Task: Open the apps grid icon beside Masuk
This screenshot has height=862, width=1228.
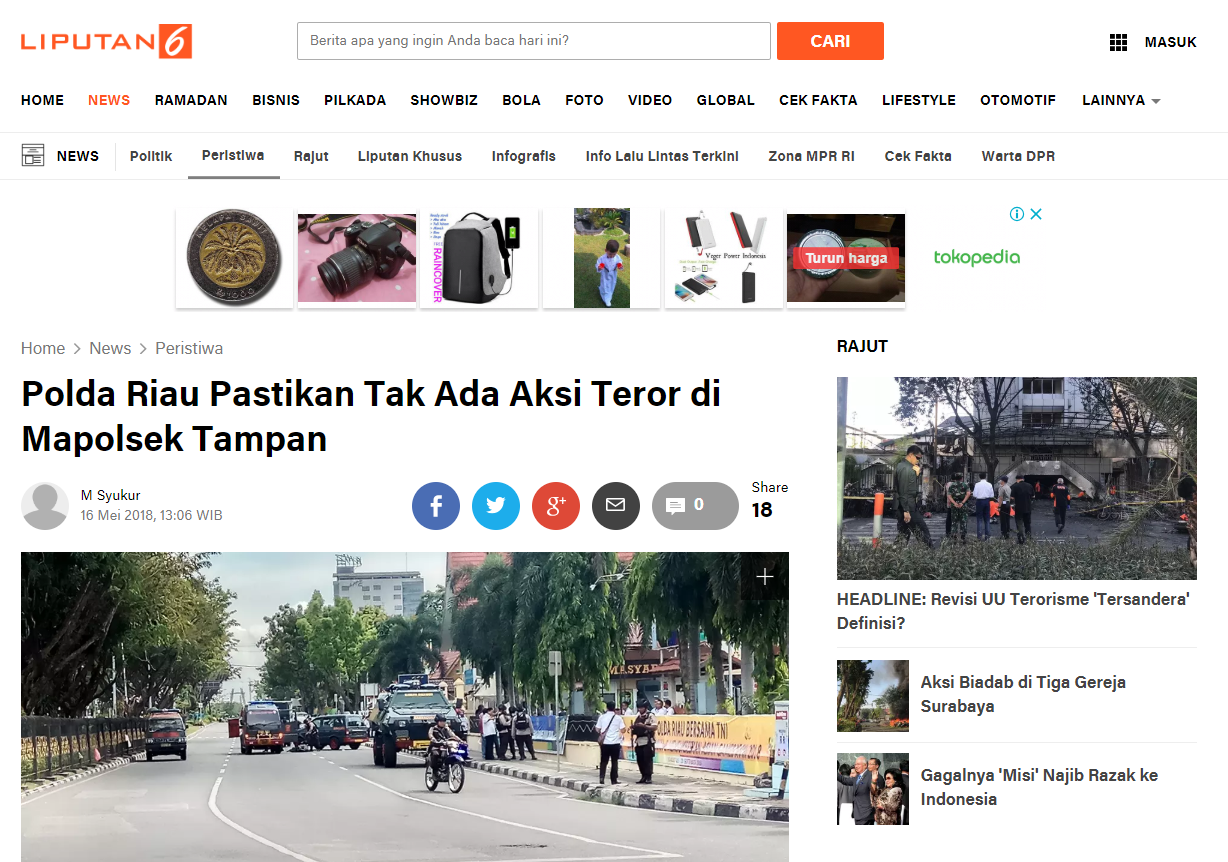Action: click(x=1118, y=42)
